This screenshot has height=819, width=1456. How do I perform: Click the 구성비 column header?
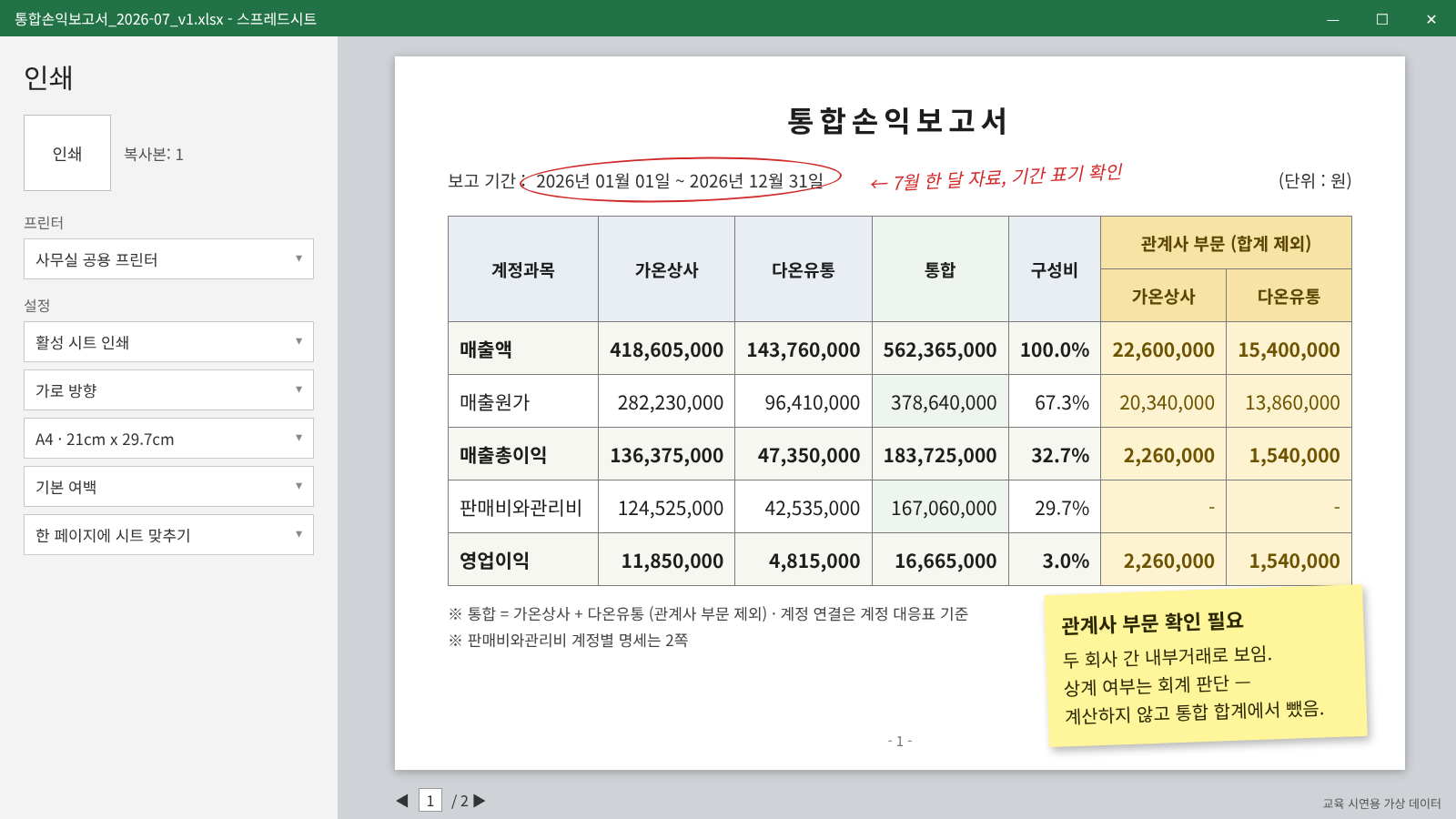1055,269
